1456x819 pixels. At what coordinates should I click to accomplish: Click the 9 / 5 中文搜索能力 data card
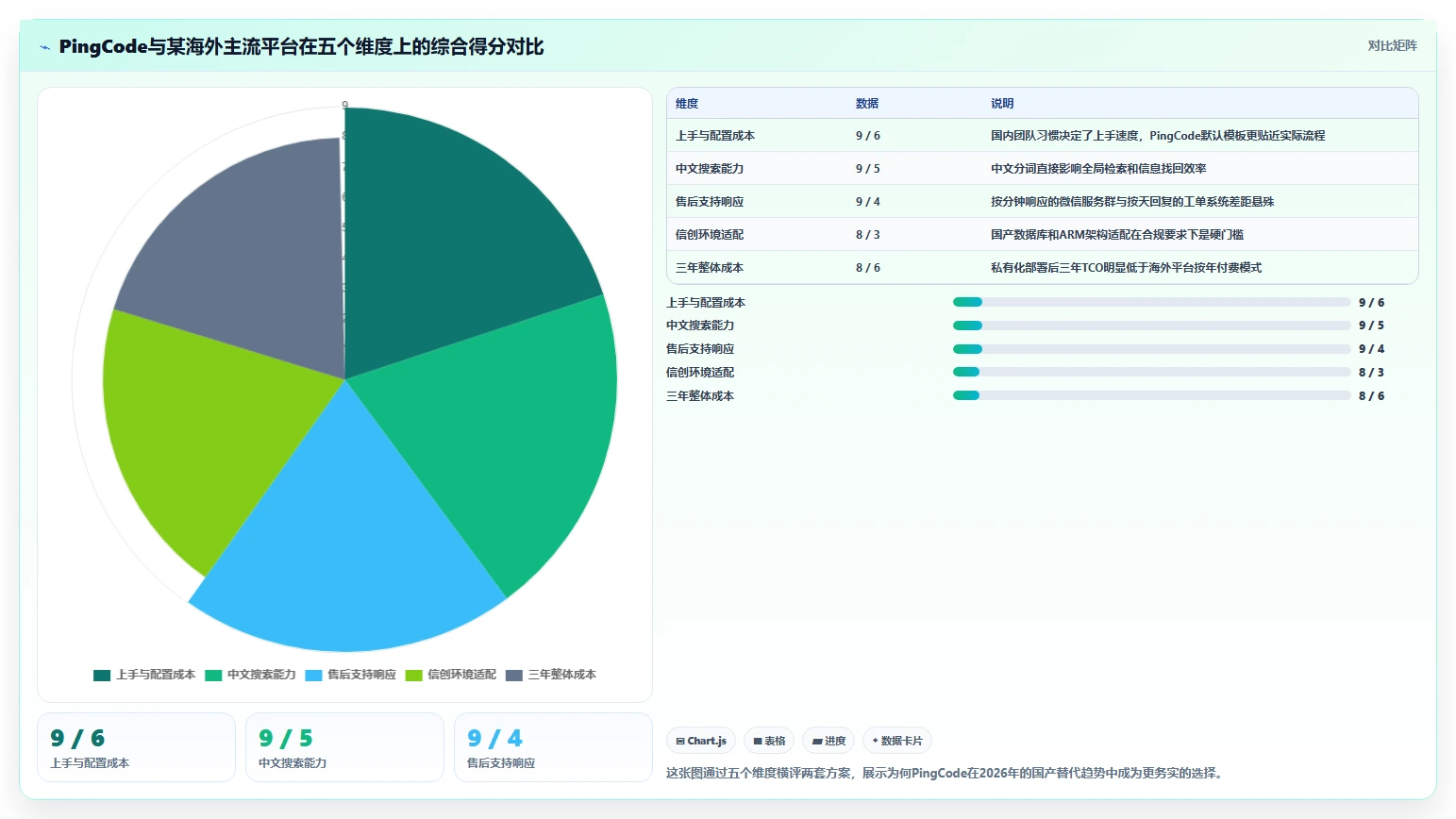(344, 747)
